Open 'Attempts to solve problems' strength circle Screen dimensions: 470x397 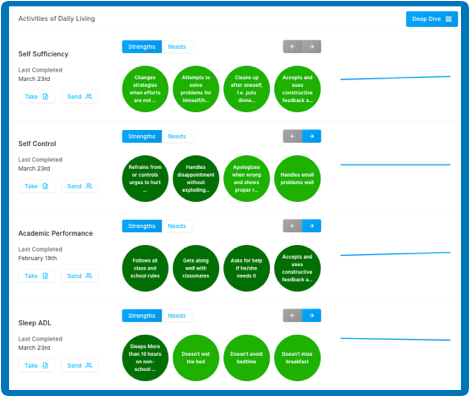196,89
